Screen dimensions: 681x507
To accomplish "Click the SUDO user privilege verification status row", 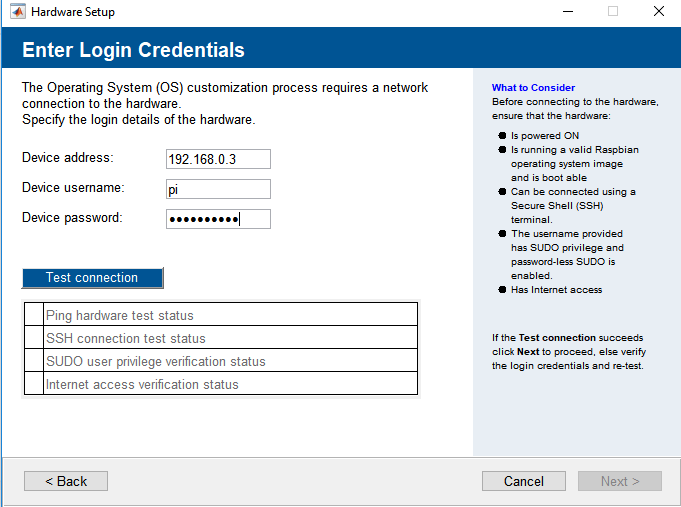I will pos(230,361).
